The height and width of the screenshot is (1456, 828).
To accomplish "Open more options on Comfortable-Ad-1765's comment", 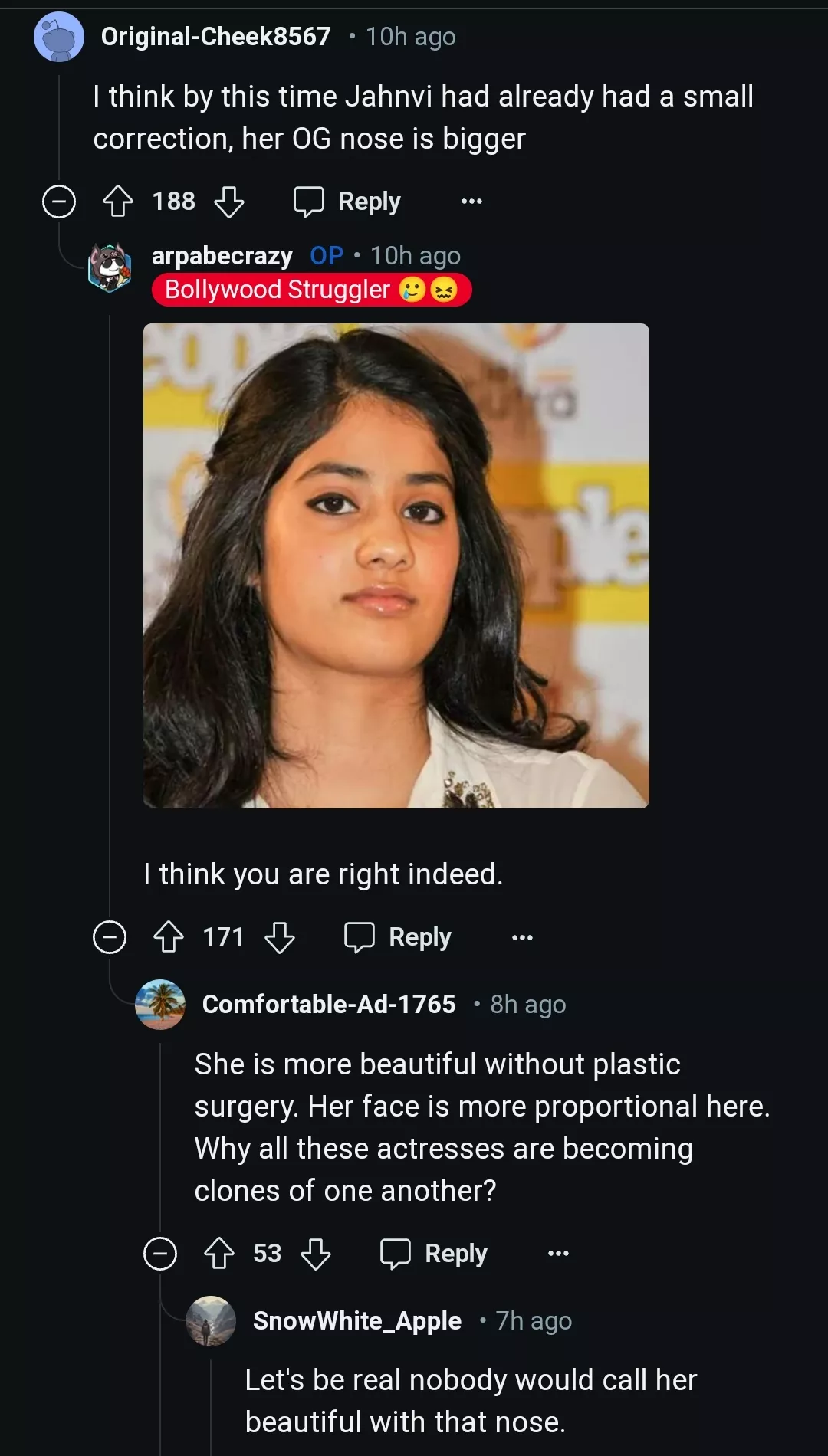I will (558, 1254).
